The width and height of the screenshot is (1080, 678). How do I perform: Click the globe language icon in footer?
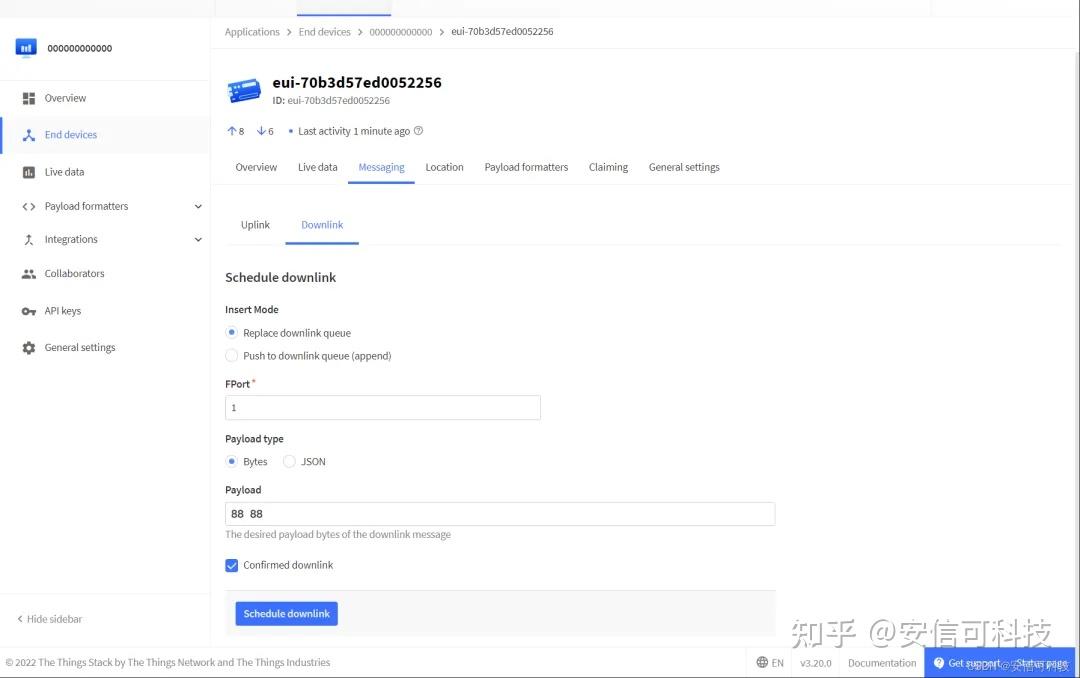pyautogui.click(x=762, y=662)
